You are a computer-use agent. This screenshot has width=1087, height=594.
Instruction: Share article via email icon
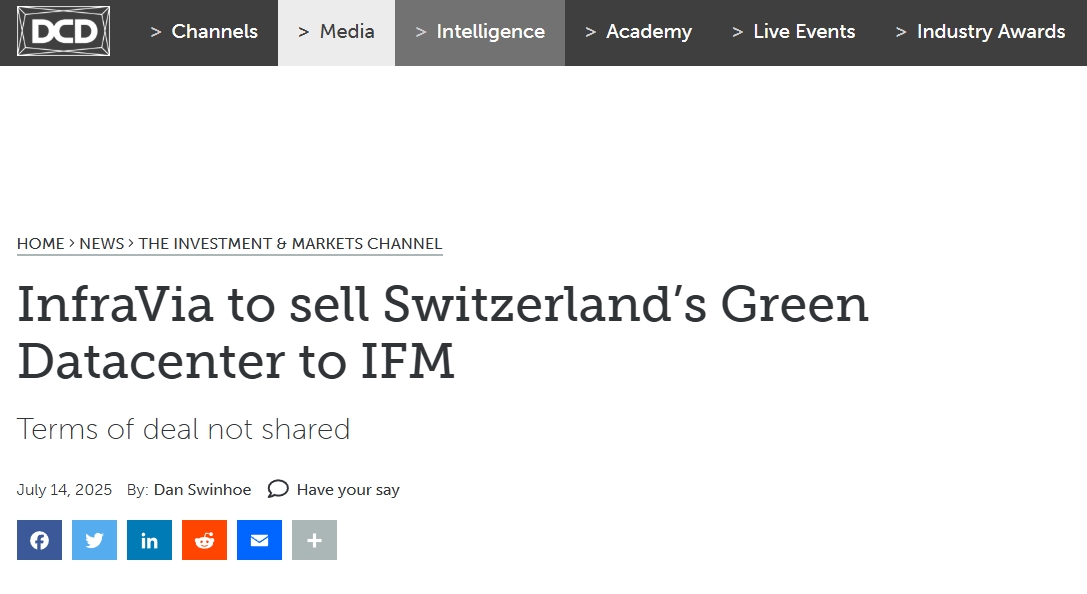[259, 540]
